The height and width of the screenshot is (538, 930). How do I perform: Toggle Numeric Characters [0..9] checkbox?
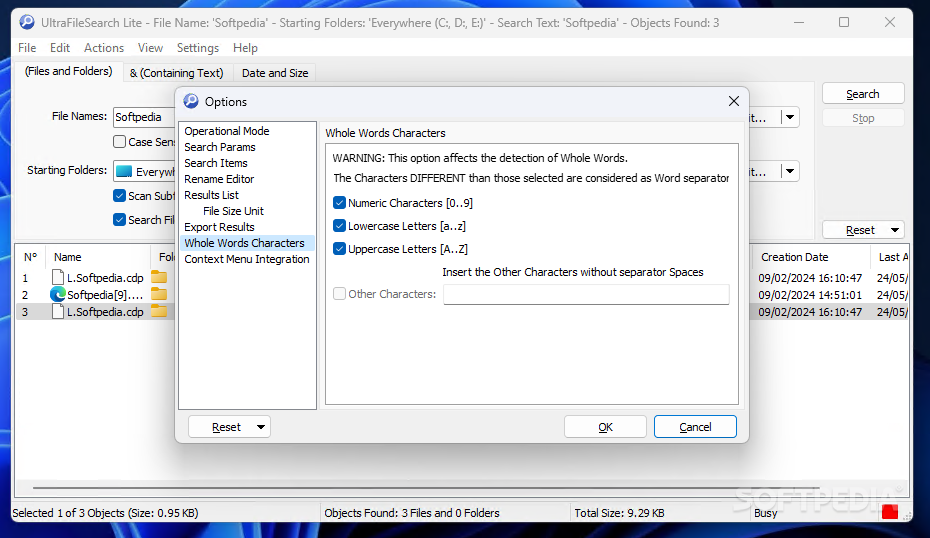pyautogui.click(x=339, y=203)
